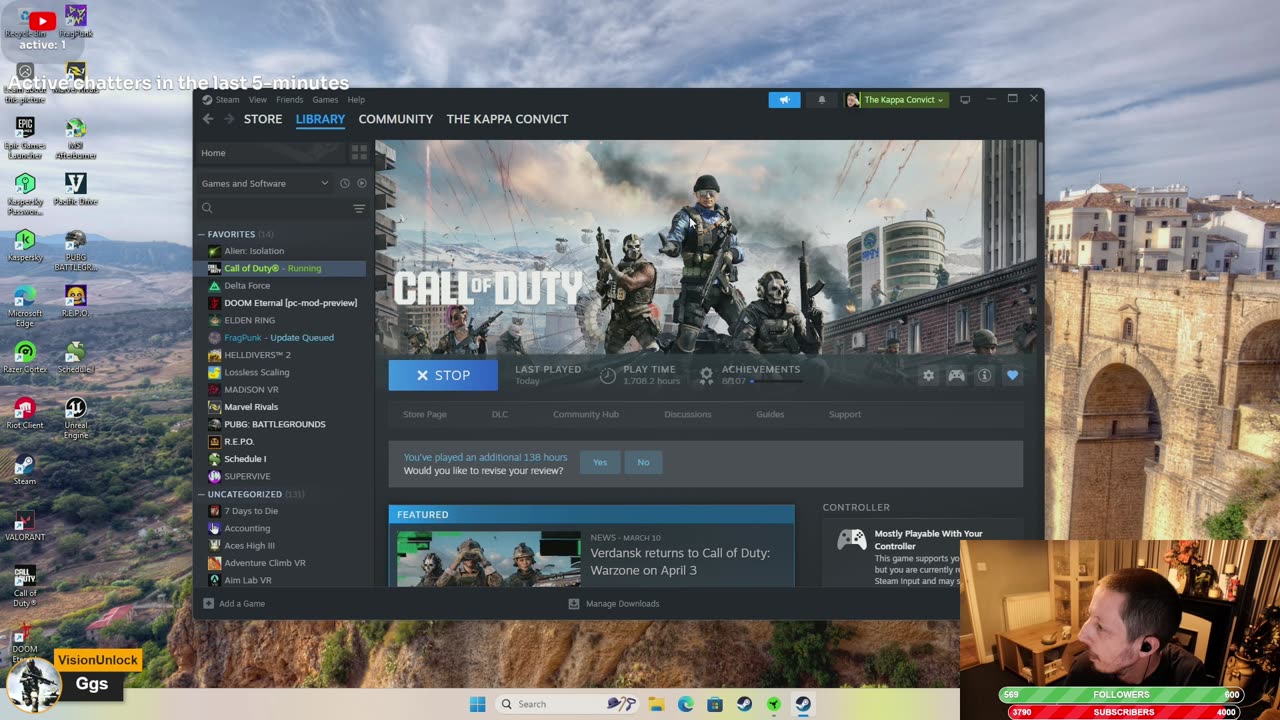1280x720 pixels.
Task: Open VALORANT desktop icon
Action: pos(25,525)
